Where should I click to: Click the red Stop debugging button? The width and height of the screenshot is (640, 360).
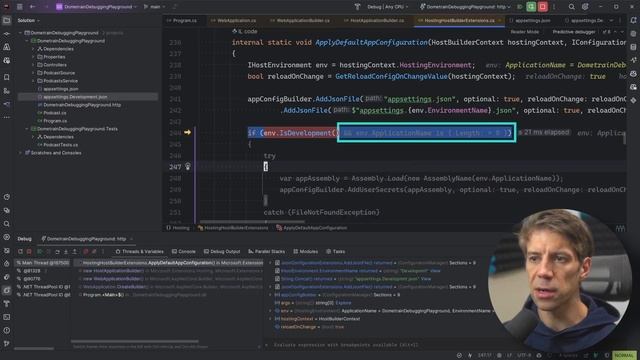(542, 7)
